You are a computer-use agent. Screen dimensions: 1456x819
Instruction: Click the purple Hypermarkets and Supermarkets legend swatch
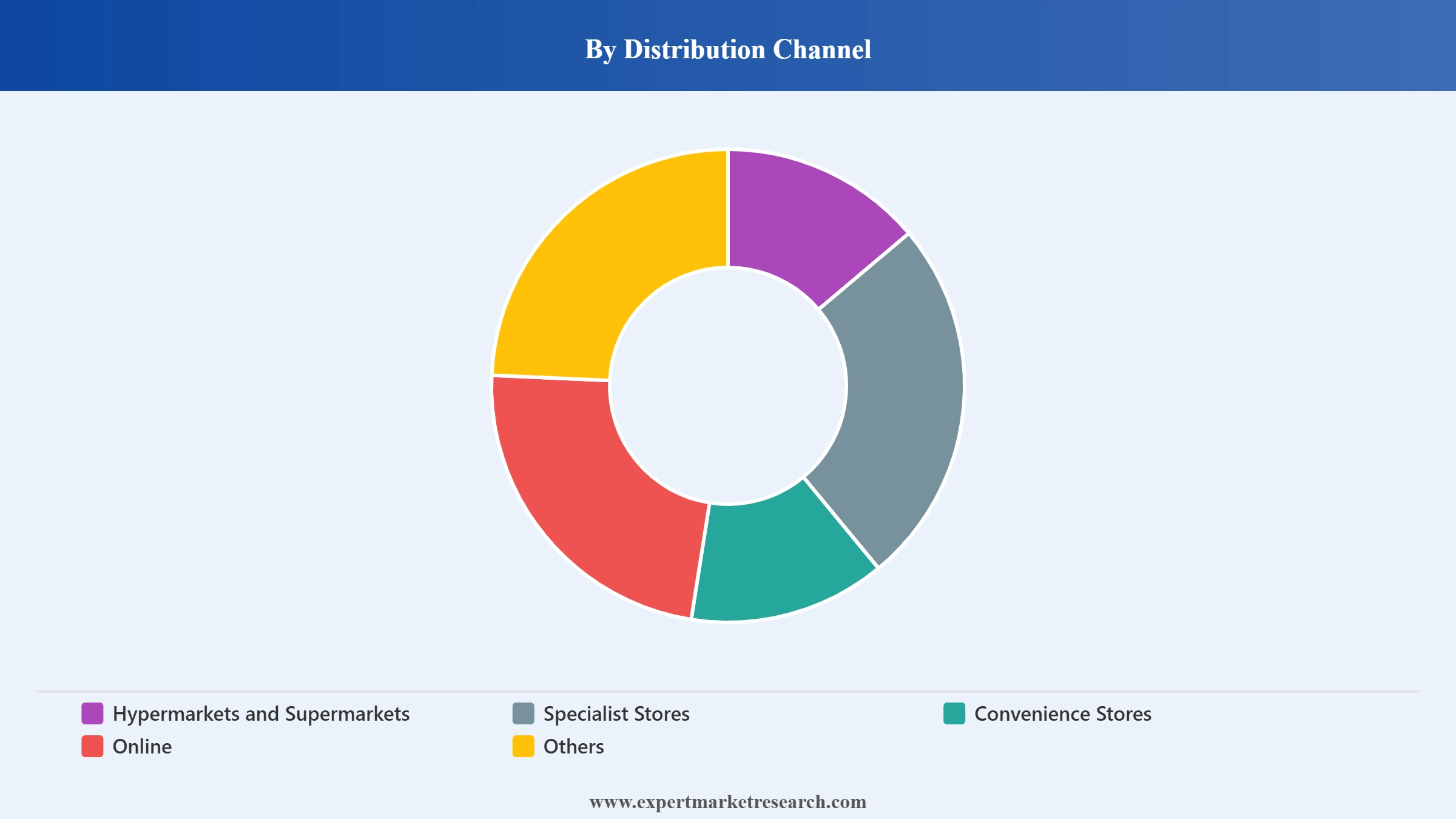(92, 713)
